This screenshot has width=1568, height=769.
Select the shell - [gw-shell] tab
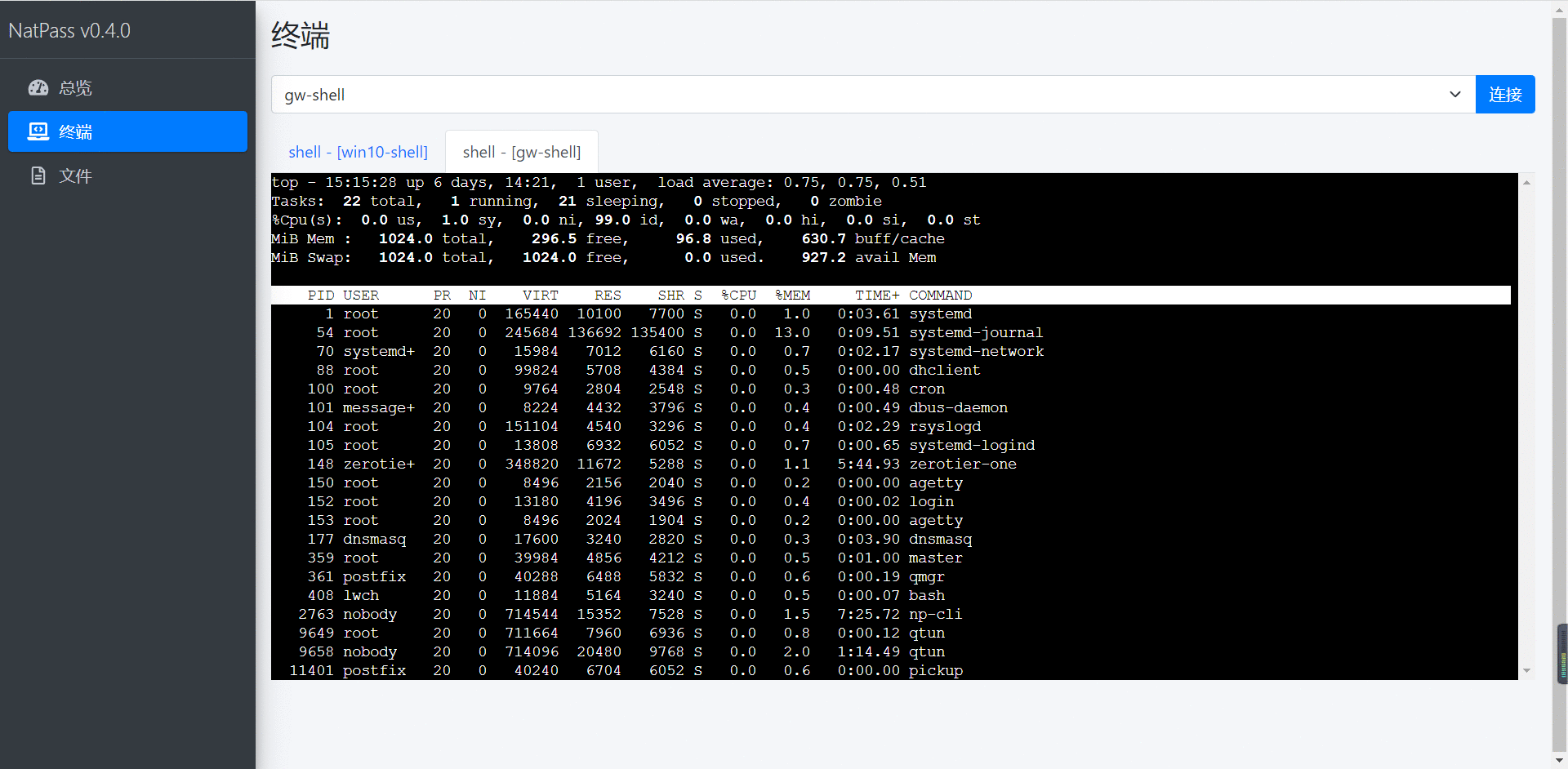coord(522,152)
